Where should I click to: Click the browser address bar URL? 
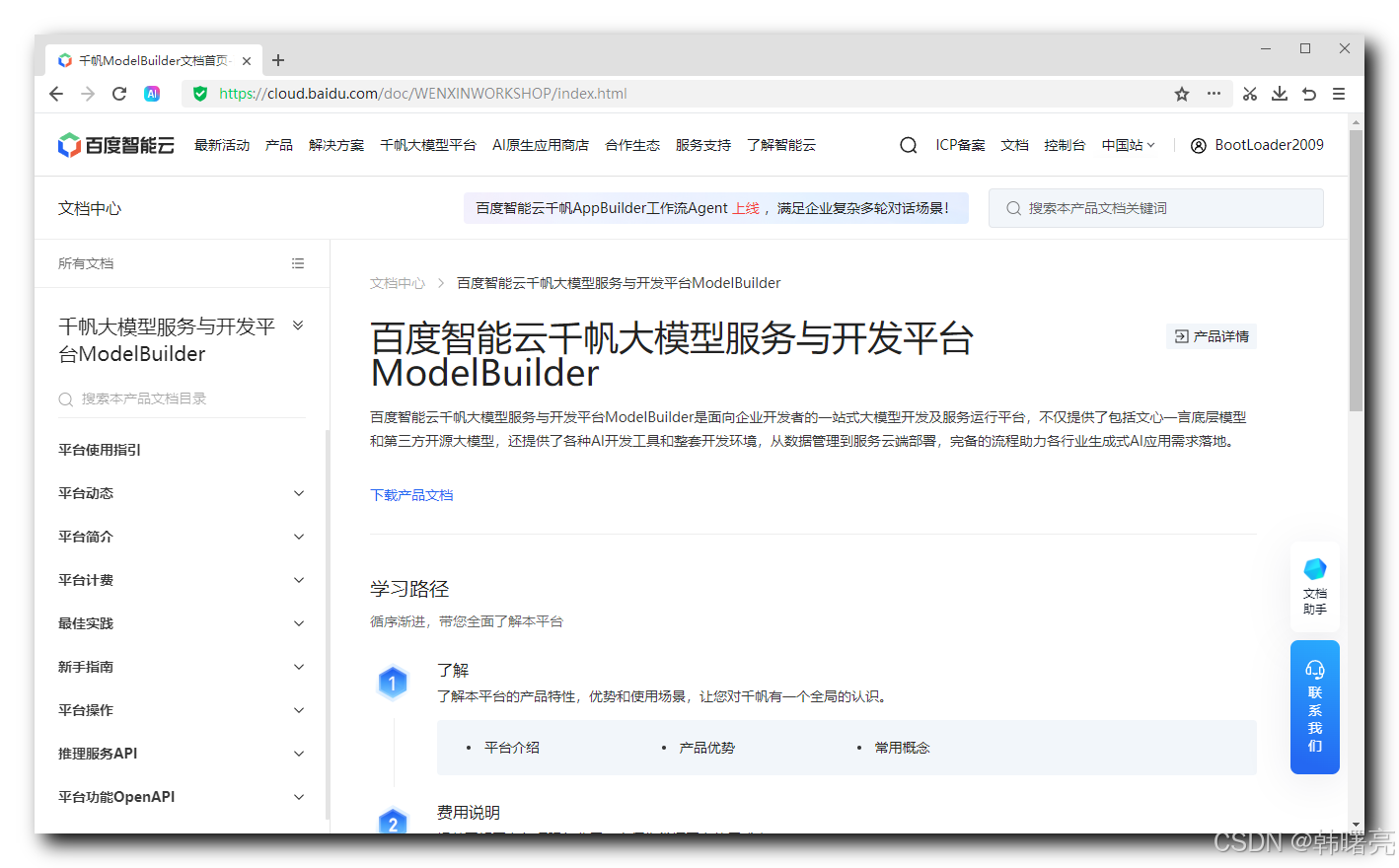[x=423, y=94]
